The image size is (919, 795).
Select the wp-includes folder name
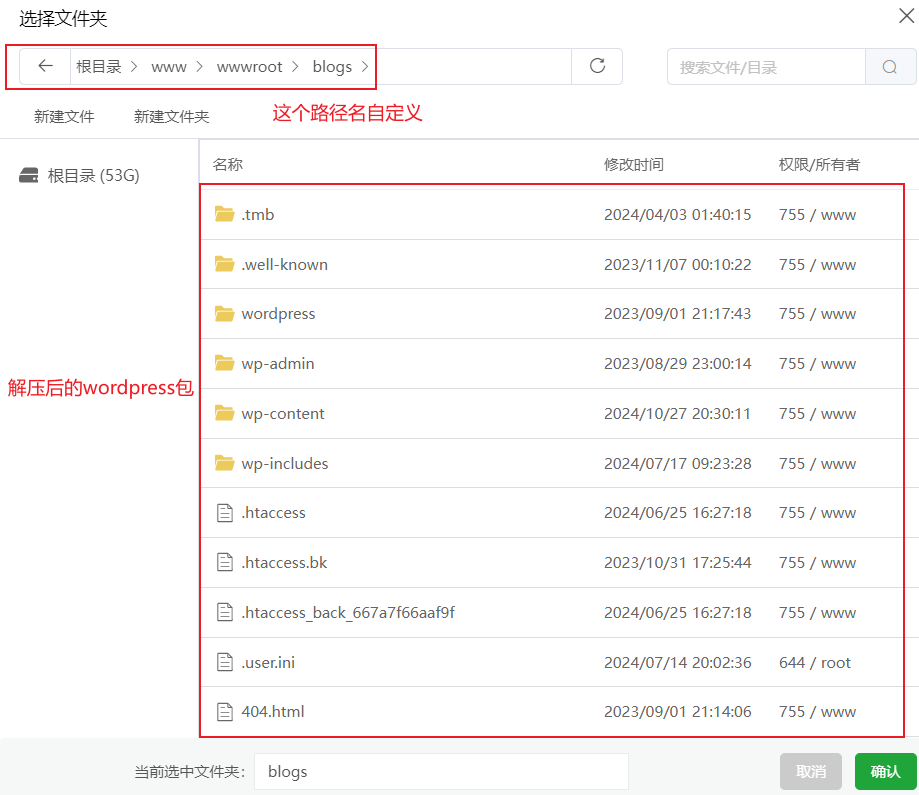[x=285, y=464]
